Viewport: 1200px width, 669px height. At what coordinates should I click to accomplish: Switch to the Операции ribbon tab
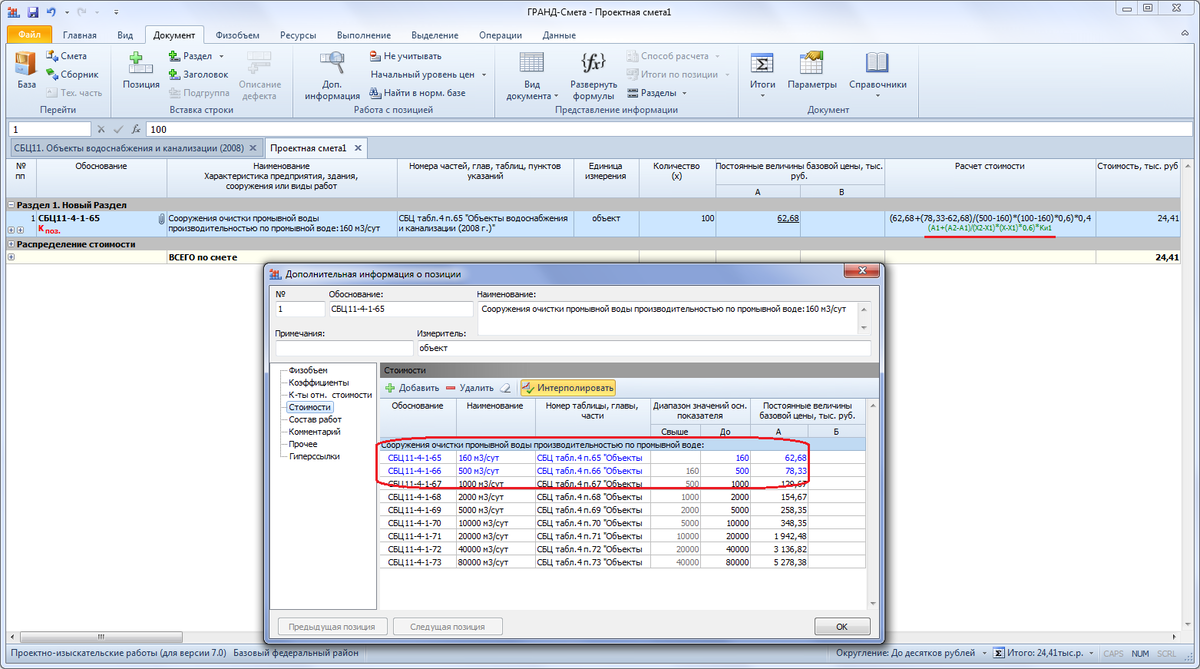[x=501, y=34]
